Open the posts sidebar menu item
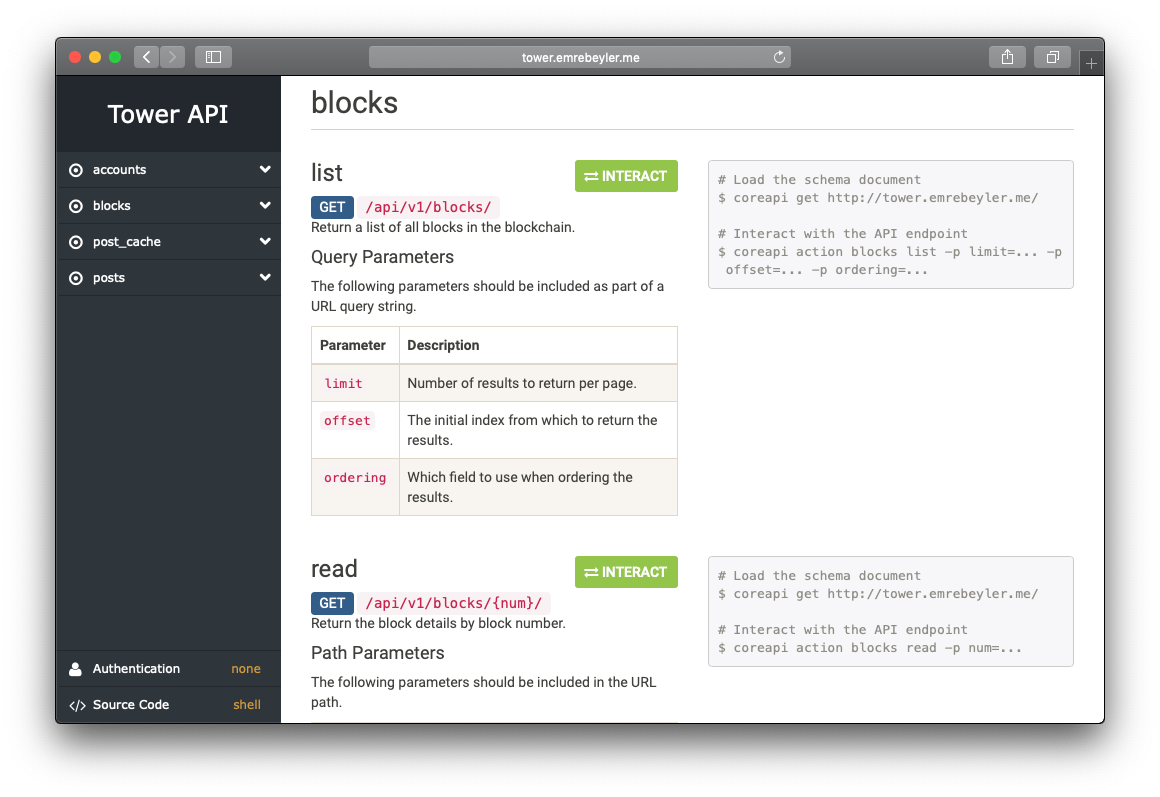This screenshot has height=797, width=1160. pos(169,278)
